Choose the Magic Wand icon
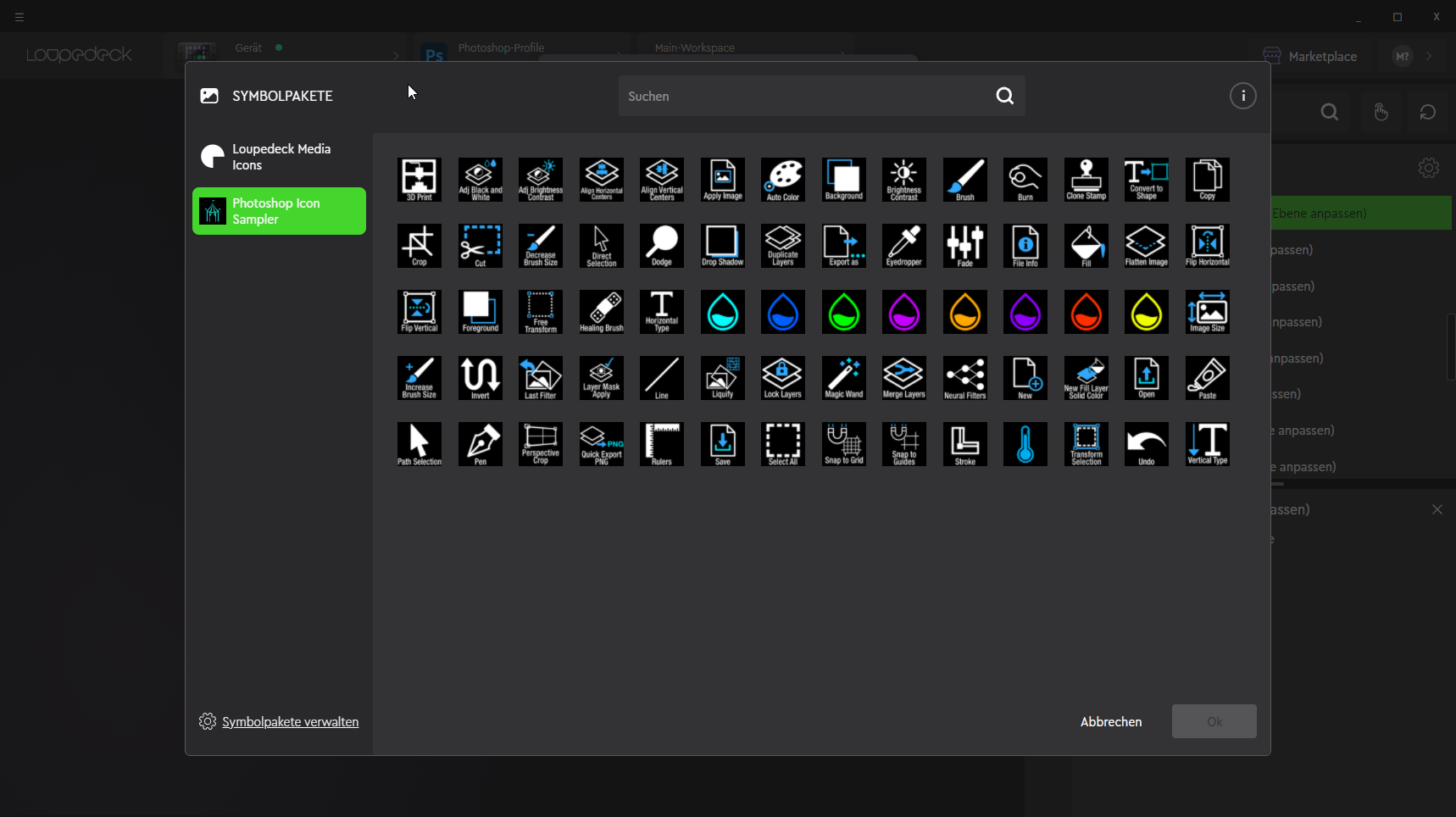This screenshot has height=817, width=1456. [x=844, y=378]
